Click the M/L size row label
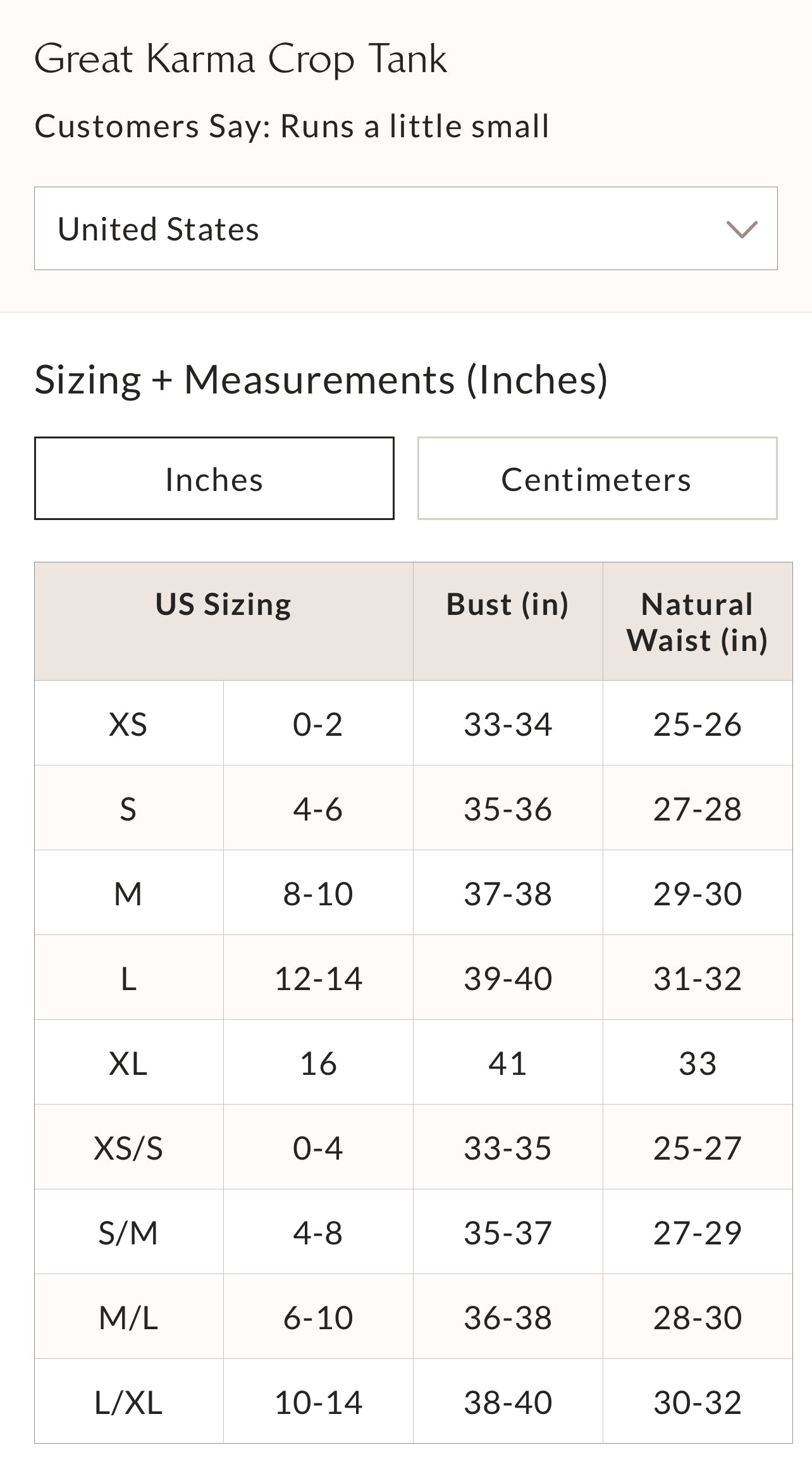The image size is (812, 1469). pyautogui.click(x=128, y=1317)
